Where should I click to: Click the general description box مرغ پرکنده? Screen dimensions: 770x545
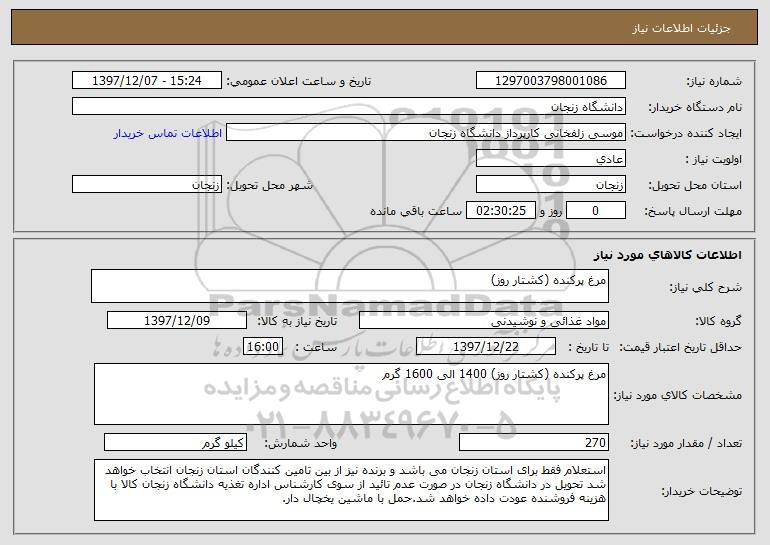(350, 286)
